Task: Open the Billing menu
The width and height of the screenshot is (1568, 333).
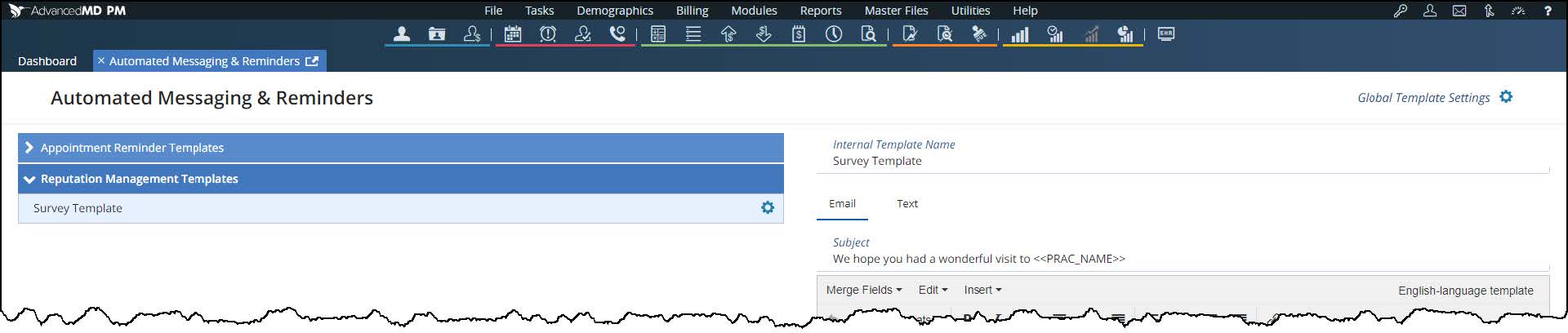Action: pos(692,11)
